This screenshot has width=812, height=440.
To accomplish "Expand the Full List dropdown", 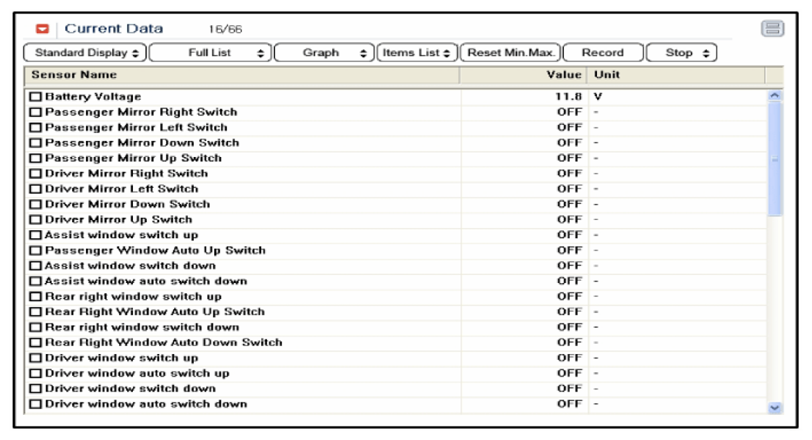I will coord(210,53).
